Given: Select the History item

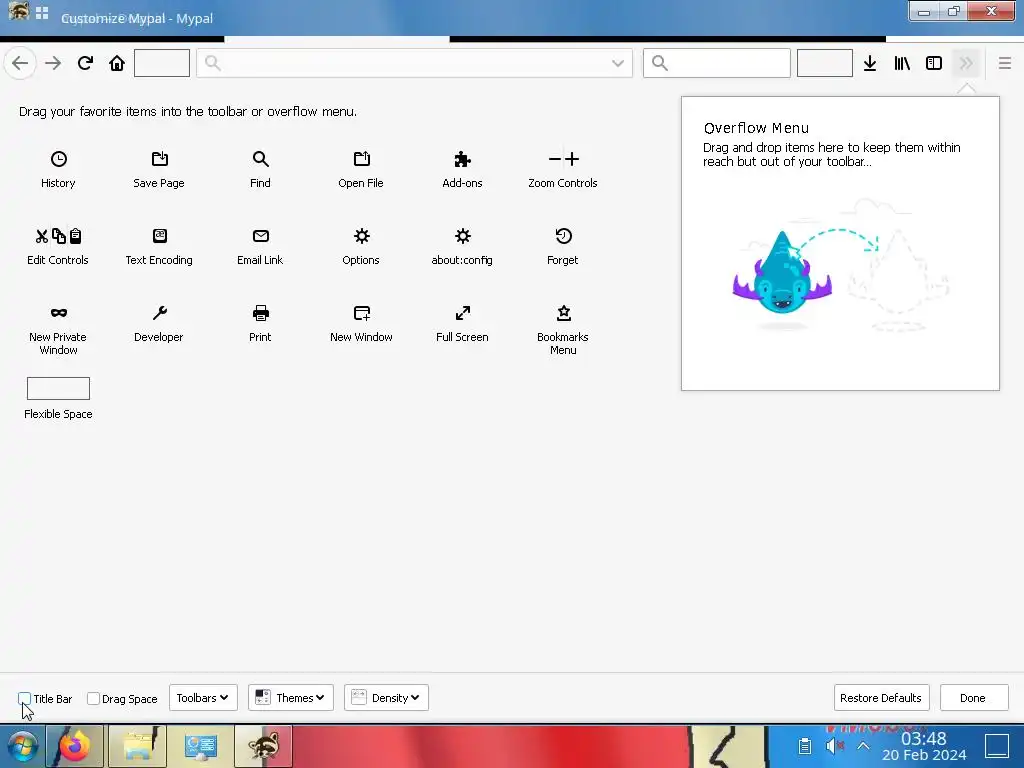Looking at the screenshot, I should pyautogui.click(x=58, y=169).
